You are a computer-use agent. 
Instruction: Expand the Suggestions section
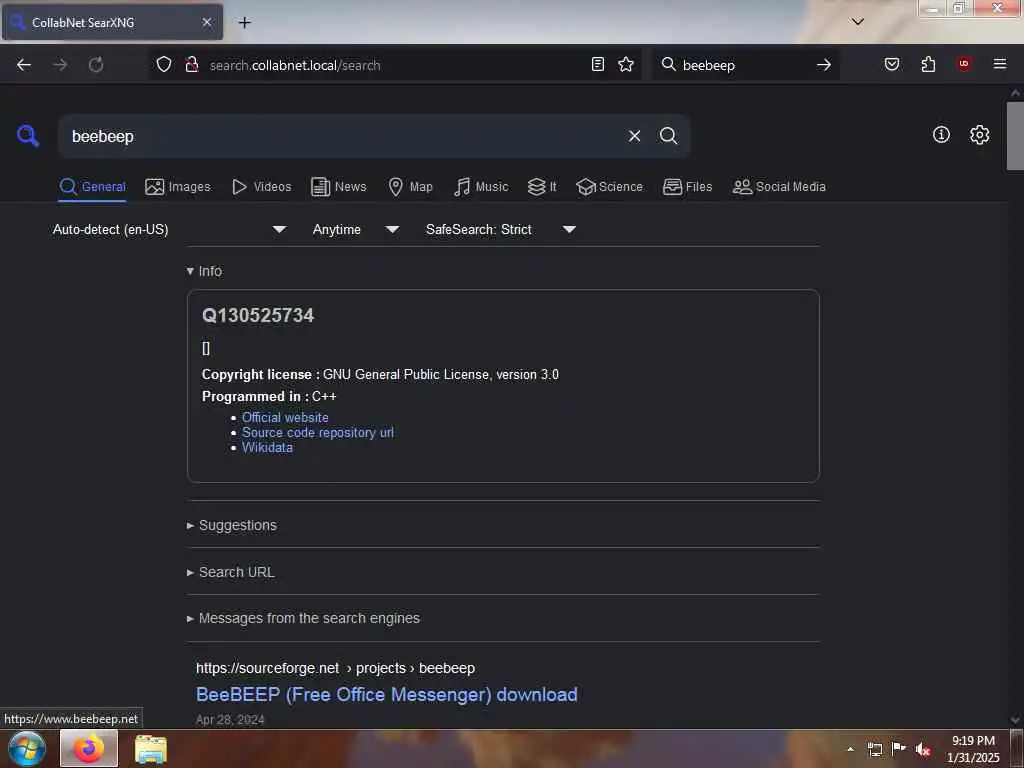[232, 525]
